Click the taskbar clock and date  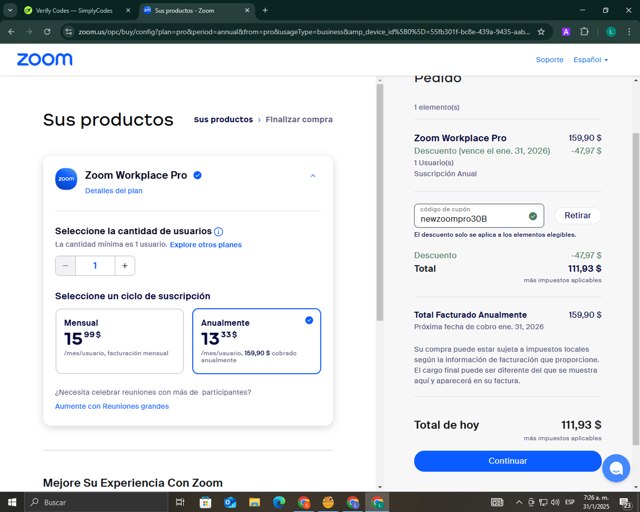point(596,502)
